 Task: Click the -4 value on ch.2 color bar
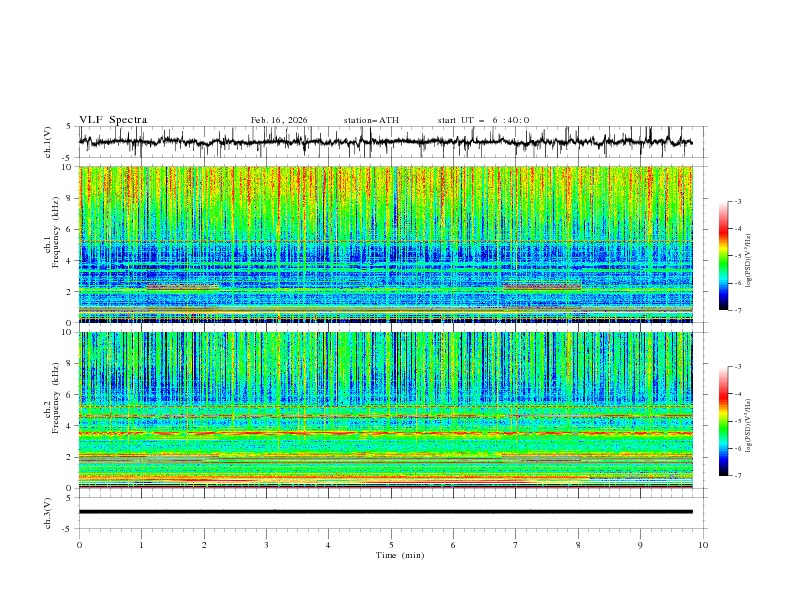(737, 394)
